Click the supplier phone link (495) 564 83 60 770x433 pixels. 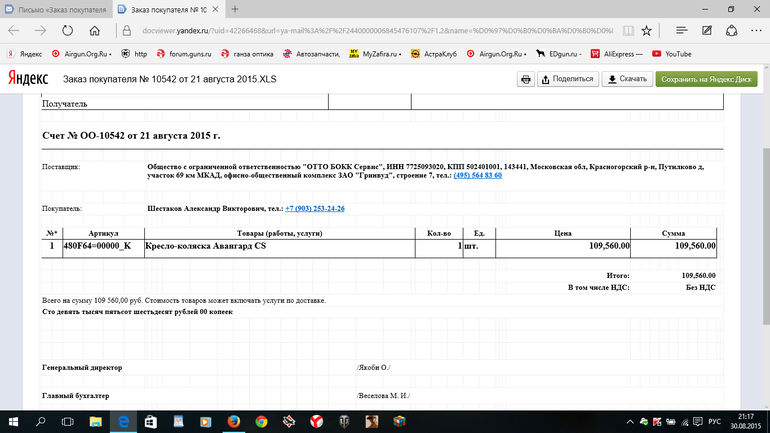click(x=477, y=175)
